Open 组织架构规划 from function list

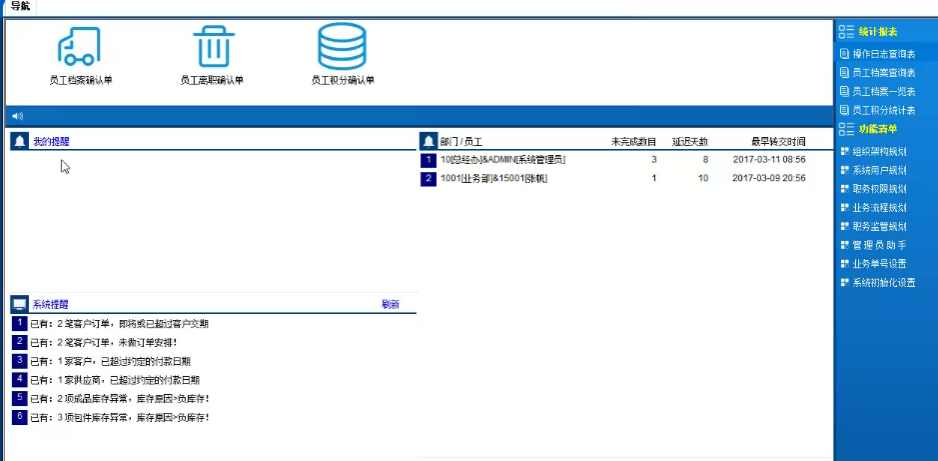click(x=879, y=152)
